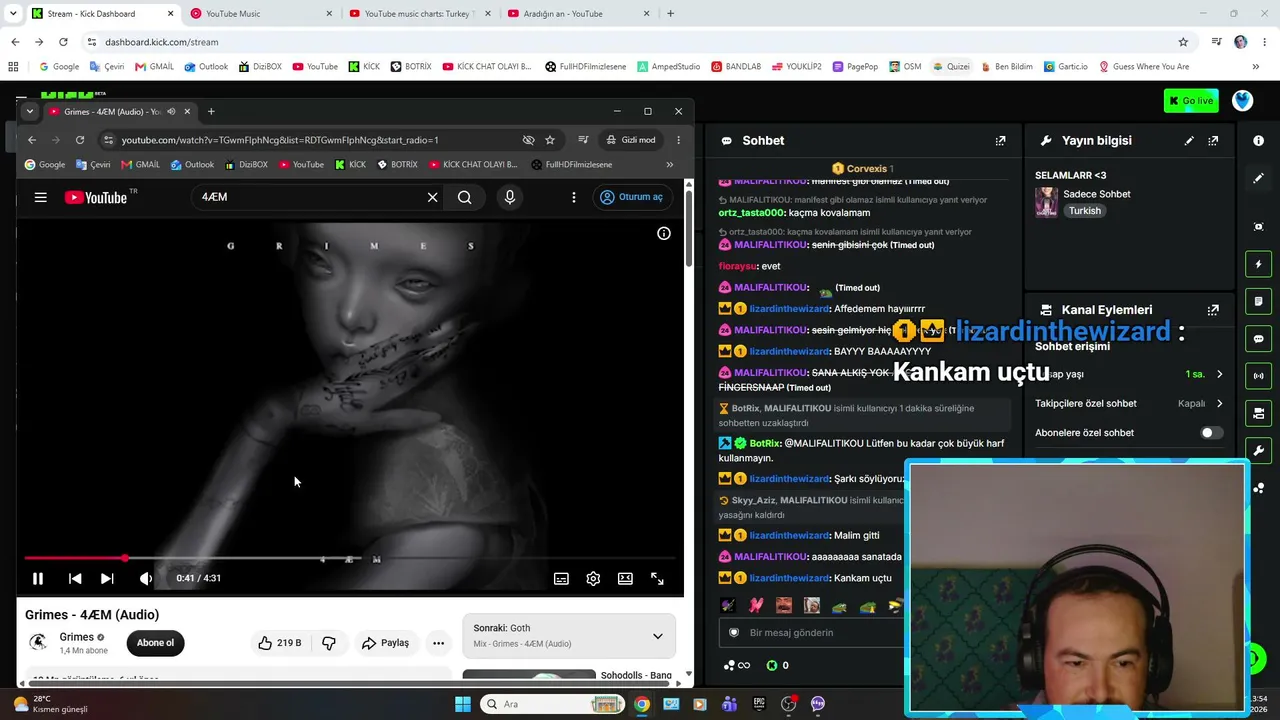This screenshot has height=720, width=1280.
Task: Pop out the Yayın bilgisi panel
Action: (1213, 141)
